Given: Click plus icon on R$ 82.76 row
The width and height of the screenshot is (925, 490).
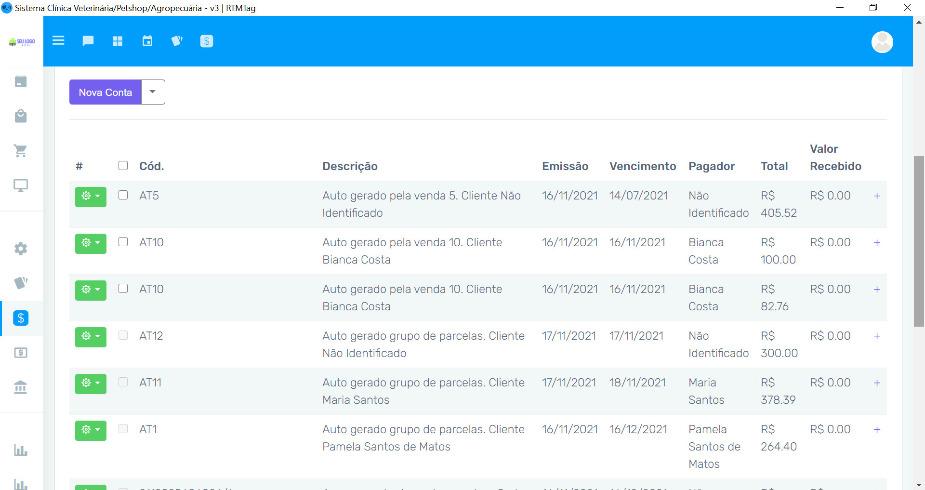Looking at the screenshot, I should pos(877,290).
